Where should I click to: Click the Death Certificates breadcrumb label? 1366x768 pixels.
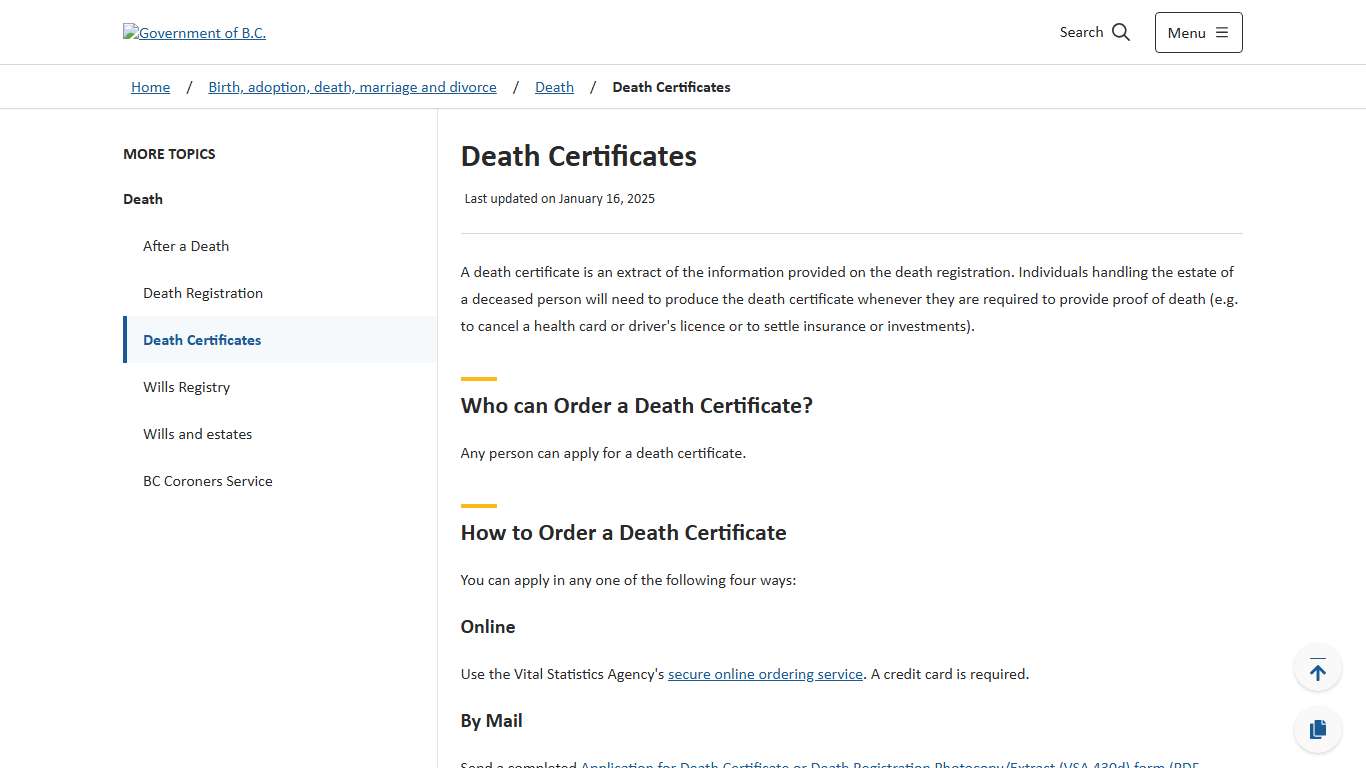(671, 87)
